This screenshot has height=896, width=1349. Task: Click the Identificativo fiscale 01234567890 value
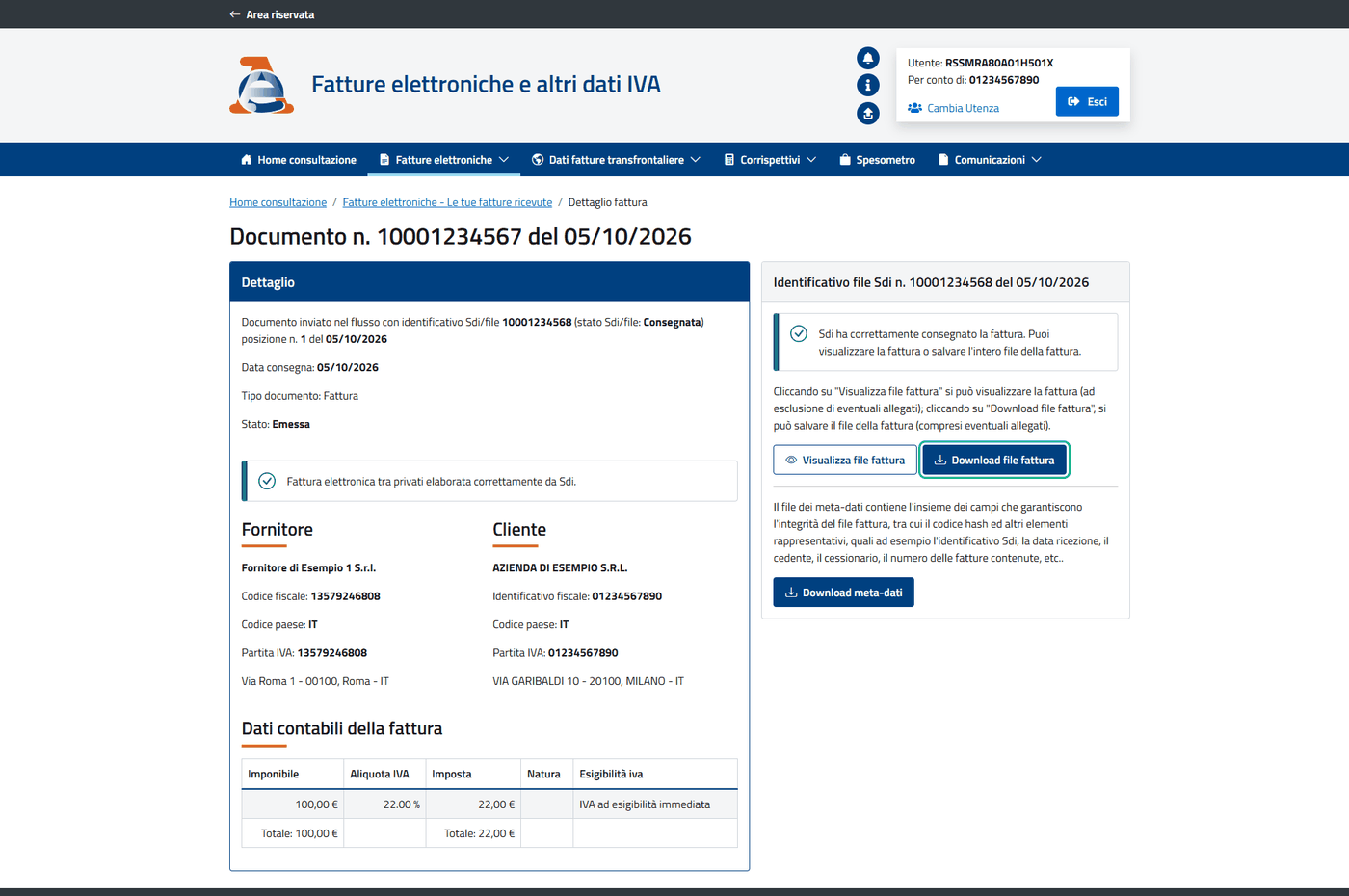pos(626,596)
